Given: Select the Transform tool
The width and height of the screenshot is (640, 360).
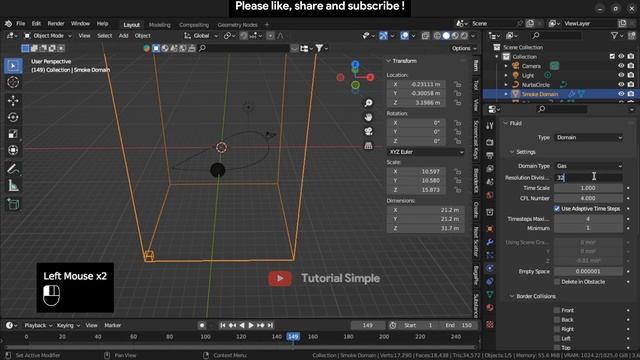Looking at the screenshot, I should pos(13,150).
